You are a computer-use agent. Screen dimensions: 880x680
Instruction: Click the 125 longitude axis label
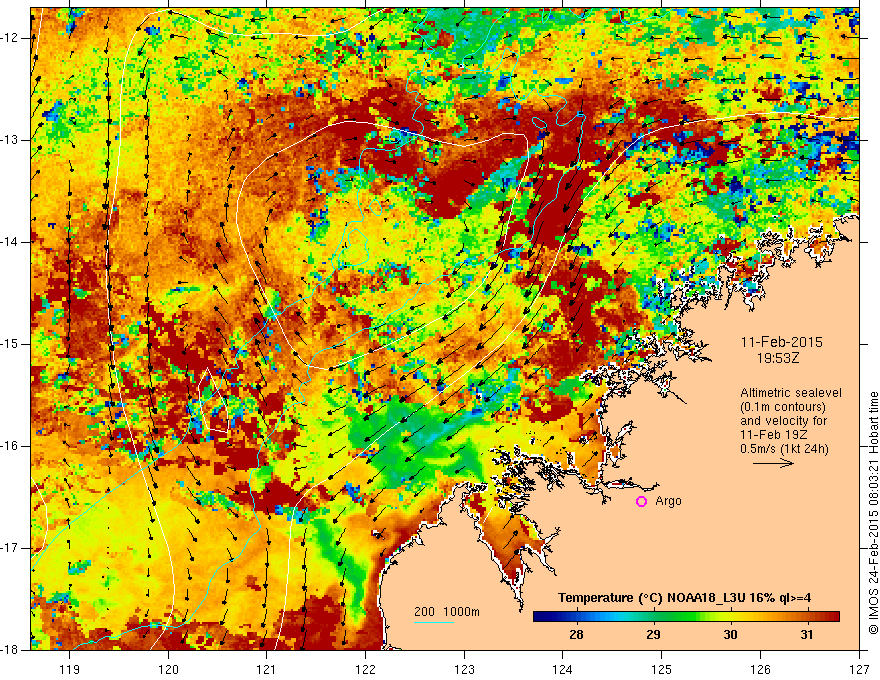[x=662, y=669]
